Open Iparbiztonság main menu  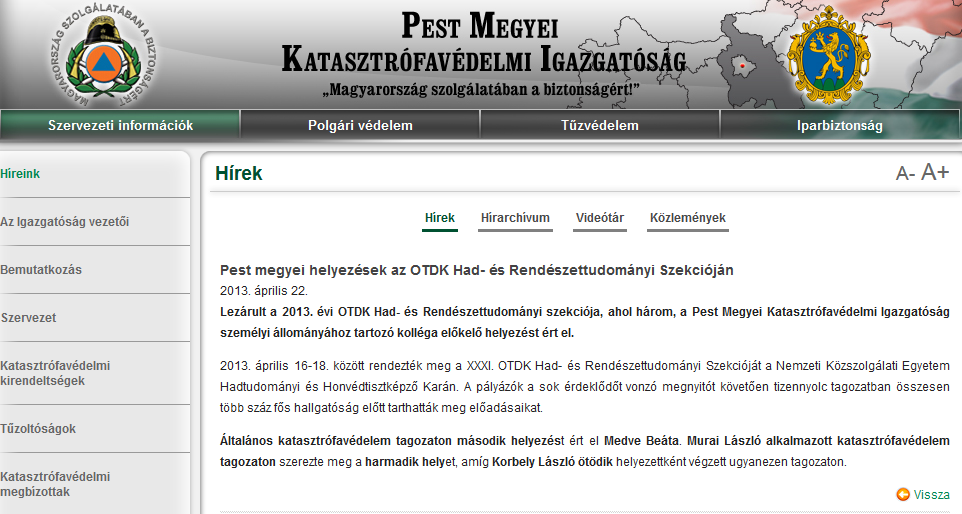(839, 125)
